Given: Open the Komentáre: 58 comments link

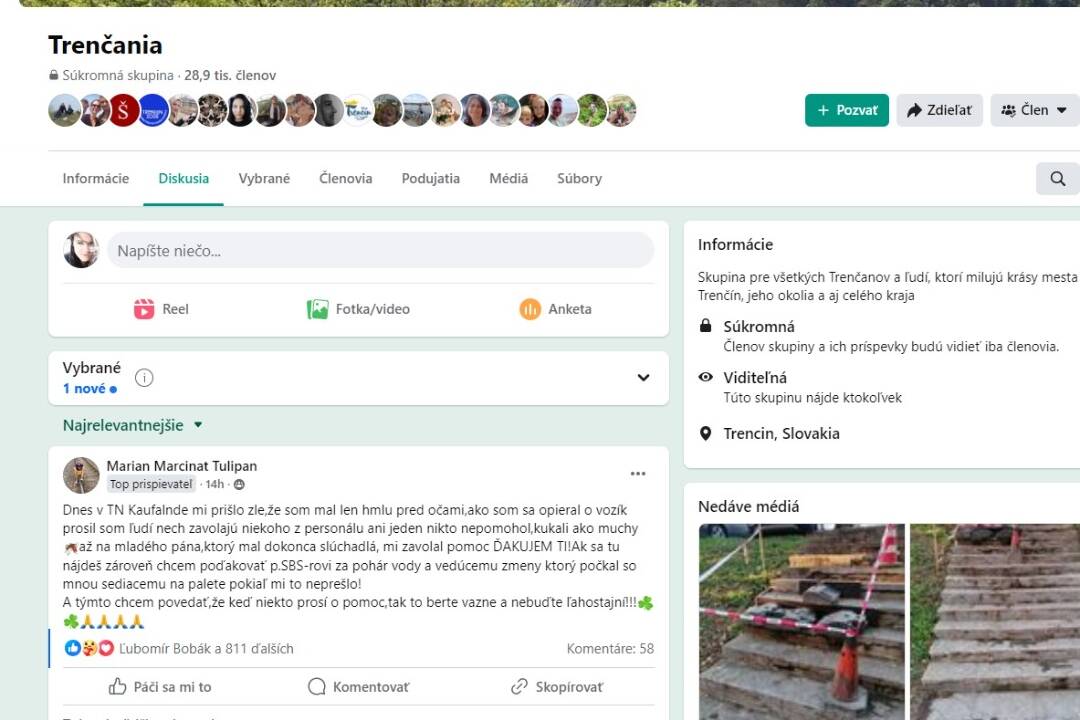Looking at the screenshot, I should tap(610, 648).
